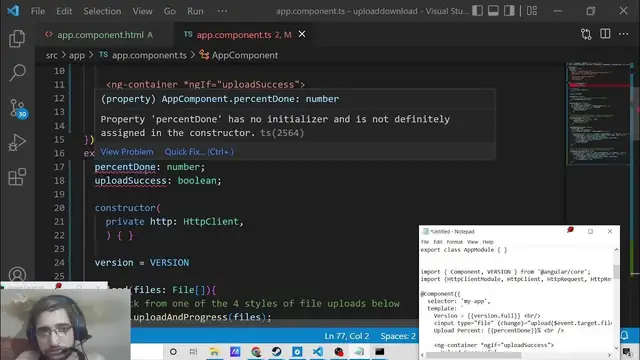This screenshot has width=640, height=360.
Task: Open the View menu in VS Code
Action: pyautogui.click(x=142, y=11)
